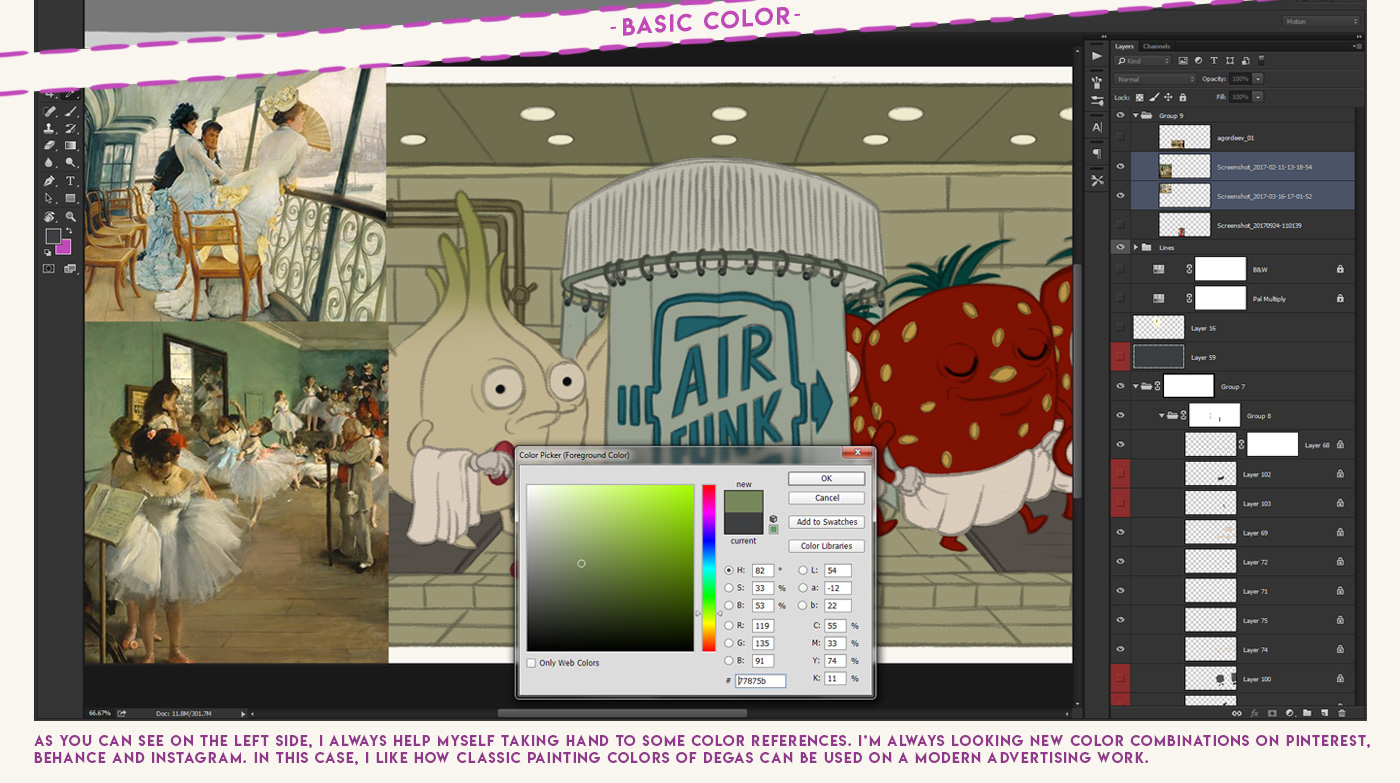Expand the Lines group
This screenshot has width=1400, height=783.
coord(1136,246)
